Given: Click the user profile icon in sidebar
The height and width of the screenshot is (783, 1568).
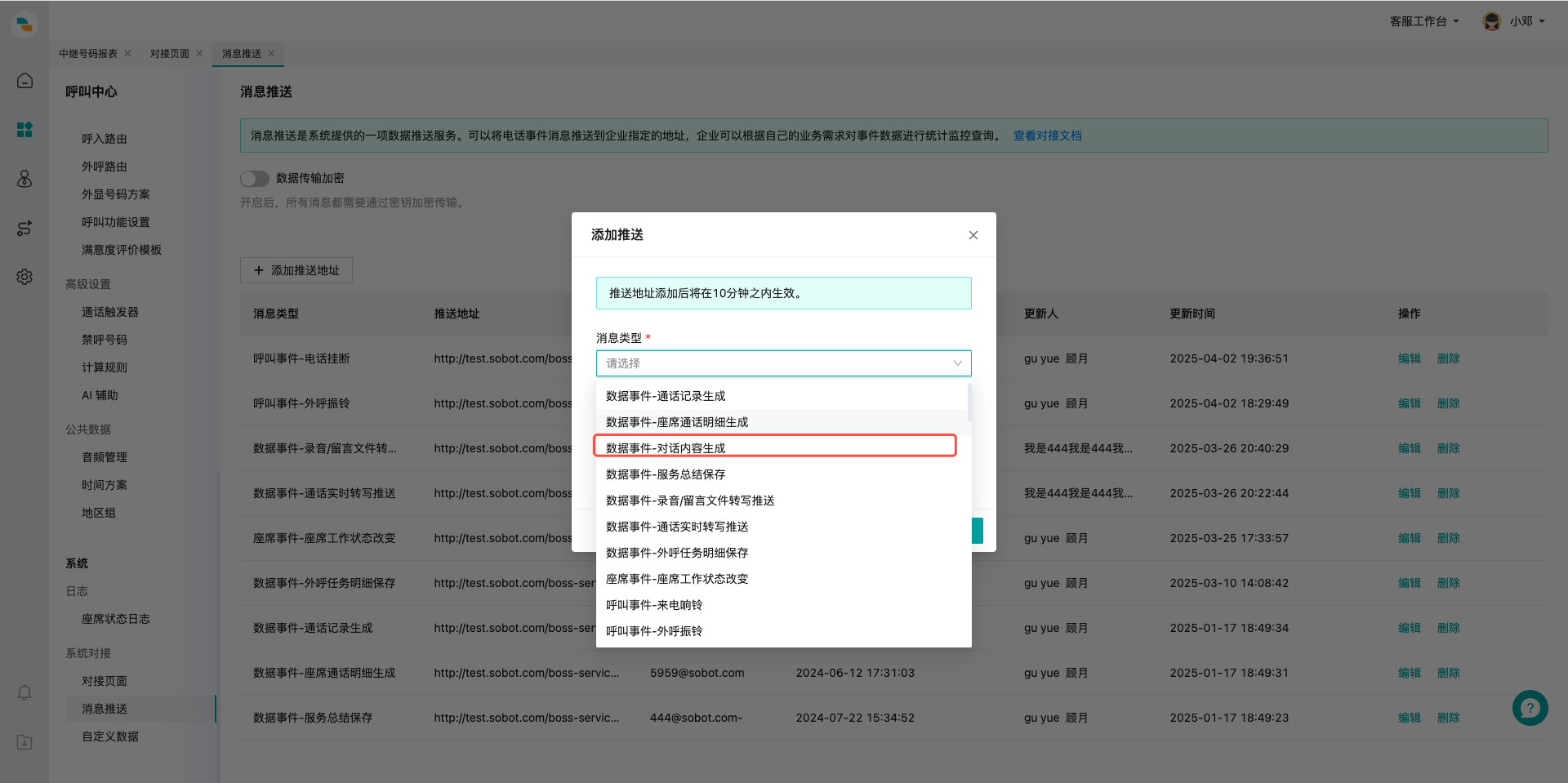Looking at the screenshot, I should pos(24,179).
